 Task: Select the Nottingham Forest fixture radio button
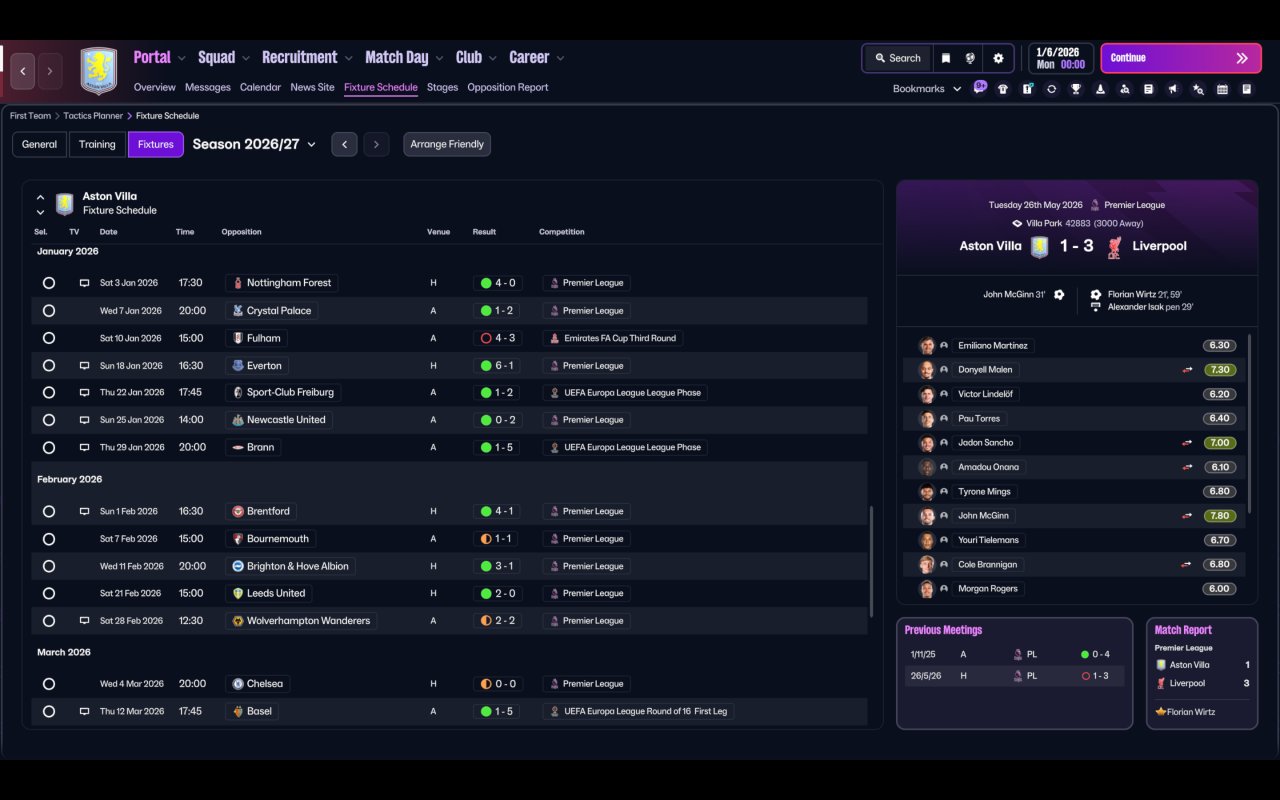tap(49, 283)
